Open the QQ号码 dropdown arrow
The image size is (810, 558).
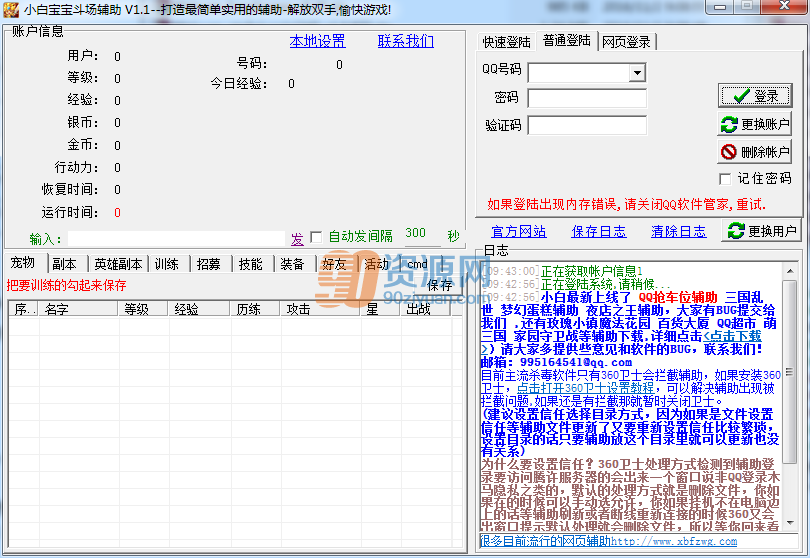pos(638,73)
